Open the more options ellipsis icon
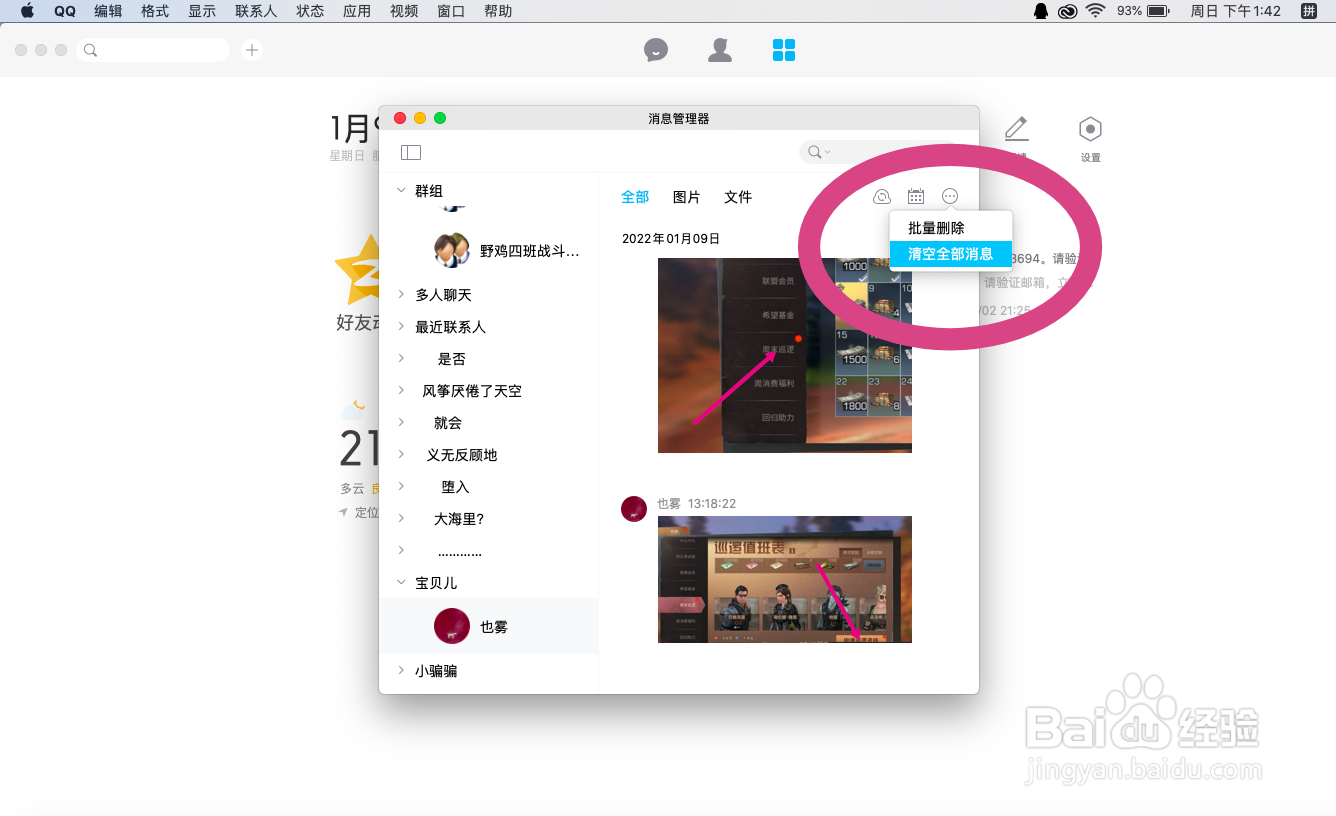 pyautogui.click(x=950, y=197)
